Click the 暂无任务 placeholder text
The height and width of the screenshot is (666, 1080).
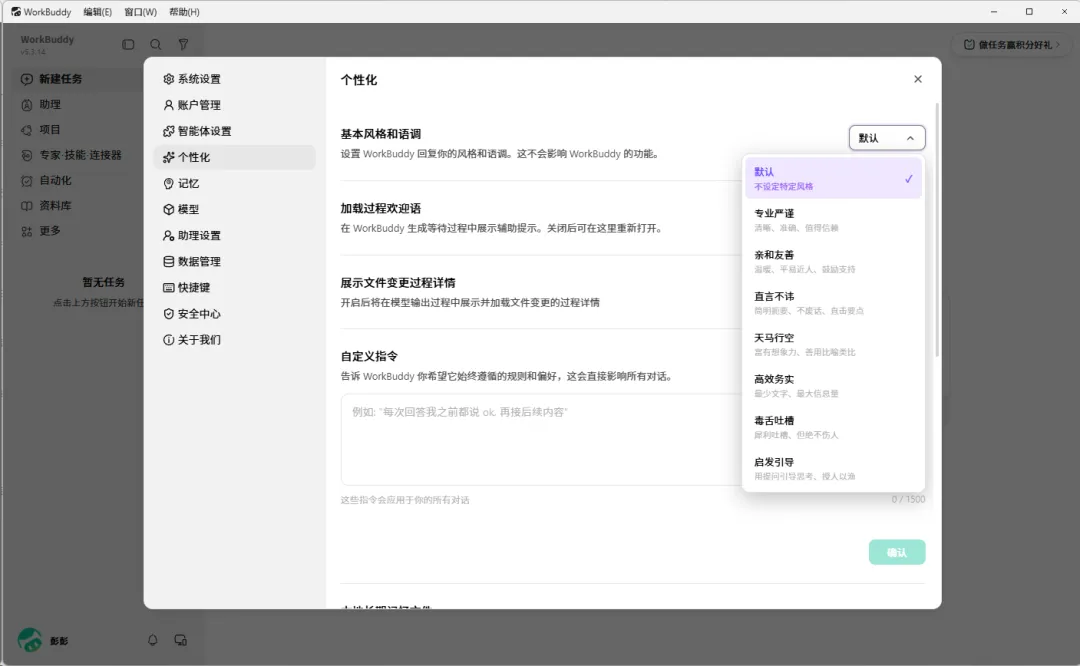click(x=103, y=282)
